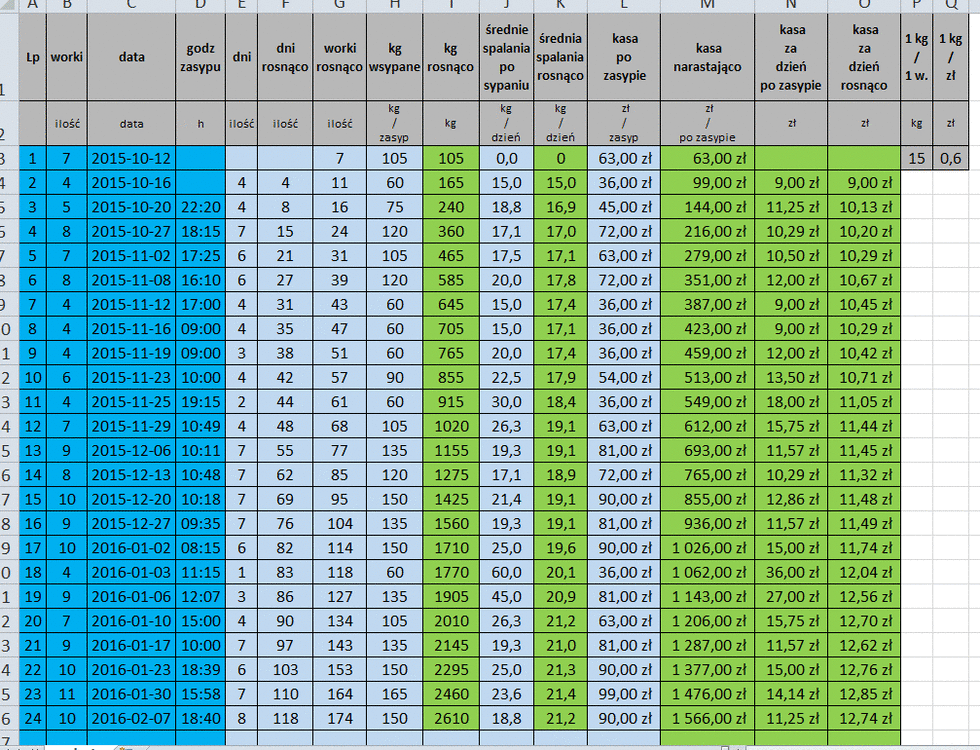Click the cell showing 1 566,00 zł

coord(707,717)
